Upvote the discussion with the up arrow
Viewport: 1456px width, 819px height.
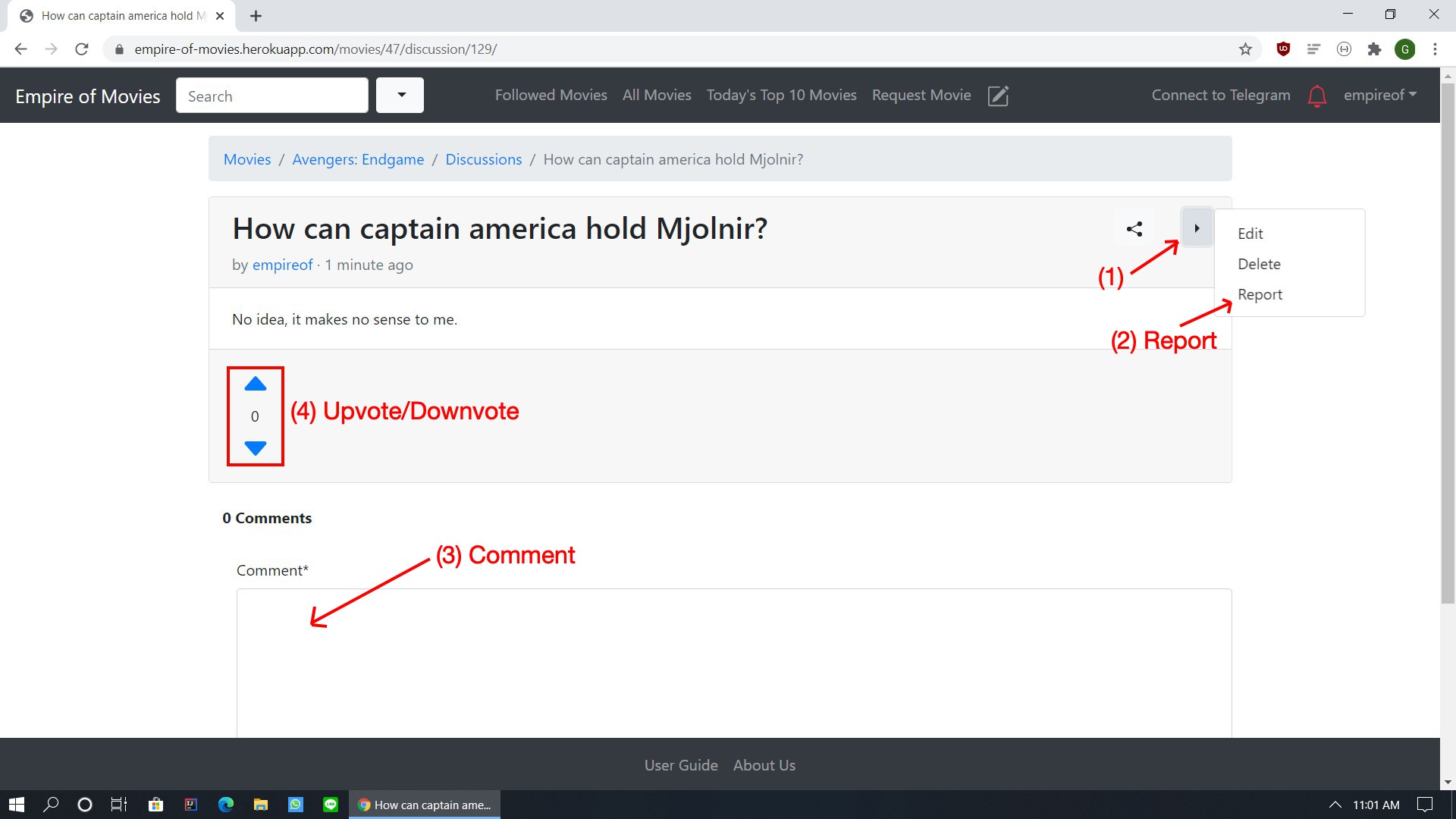[256, 384]
